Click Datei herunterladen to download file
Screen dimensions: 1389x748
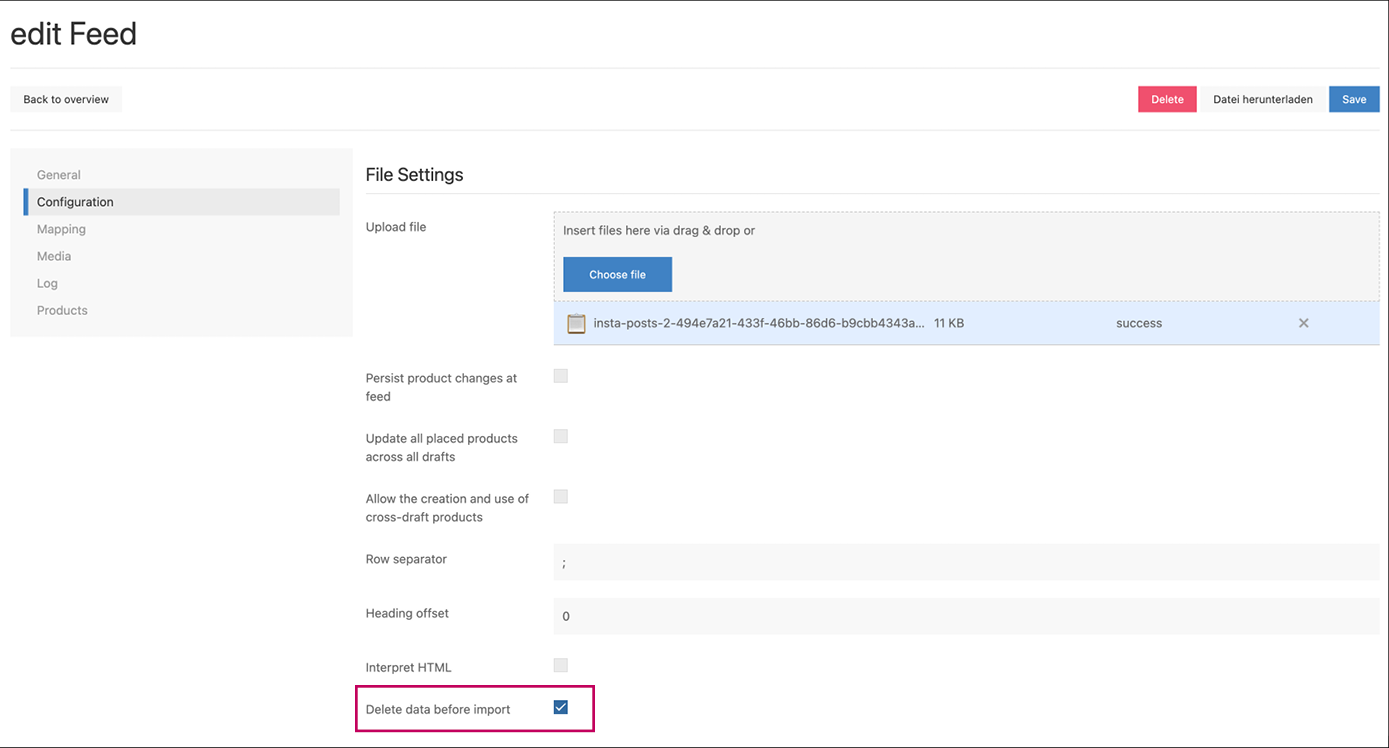(x=1262, y=99)
